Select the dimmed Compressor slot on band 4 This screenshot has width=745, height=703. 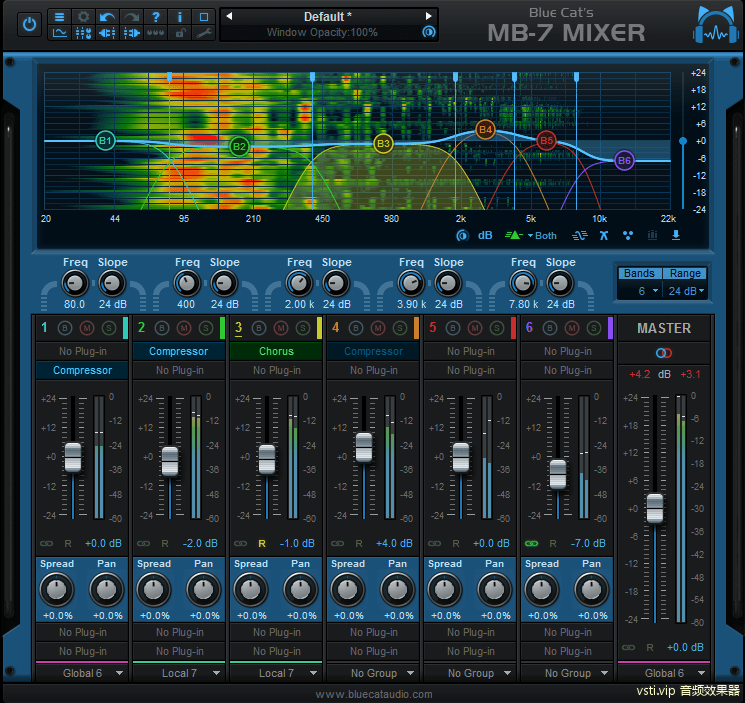[x=373, y=352]
